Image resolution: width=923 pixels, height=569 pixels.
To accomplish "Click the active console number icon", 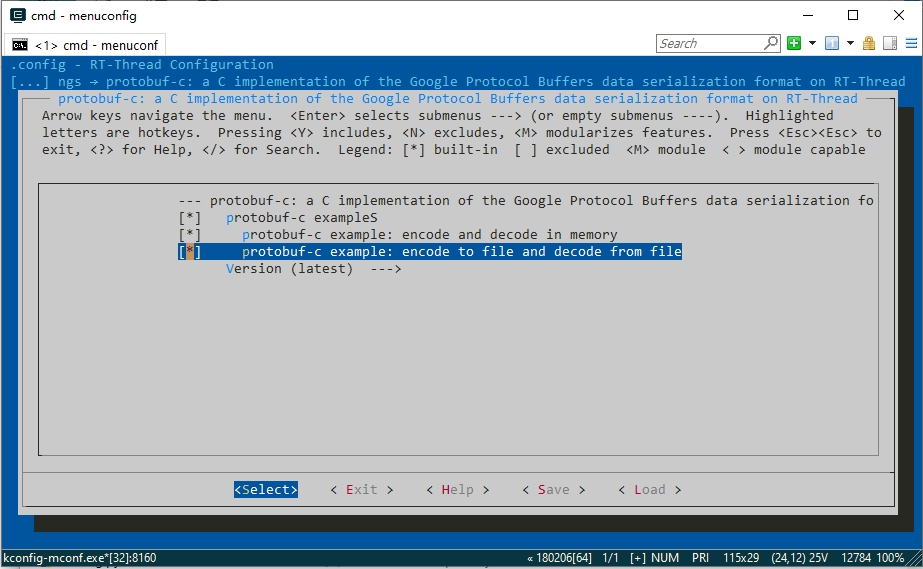I will 832,43.
